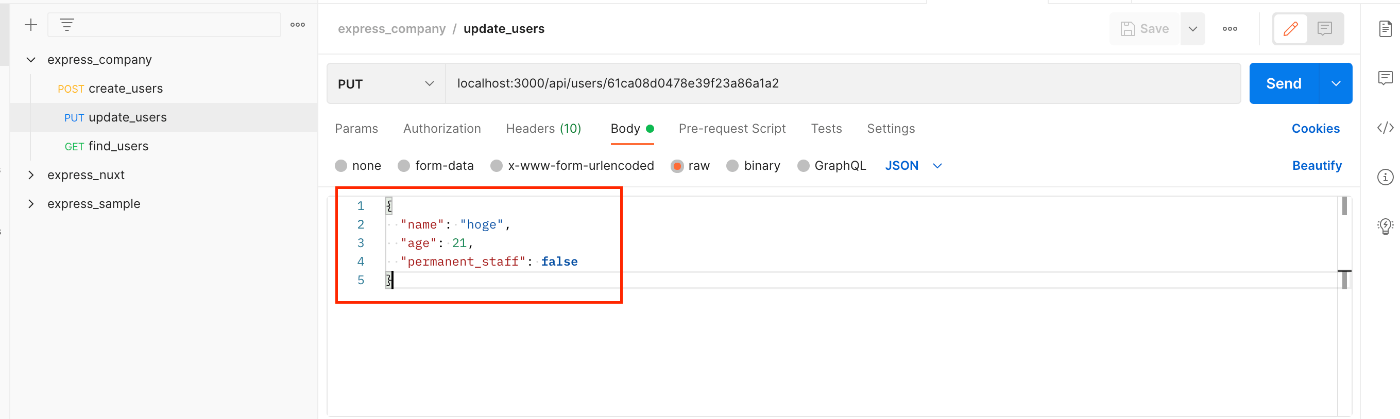The image size is (1400, 419).
Task: Open the JSON format dropdown
Action: tap(914, 166)
